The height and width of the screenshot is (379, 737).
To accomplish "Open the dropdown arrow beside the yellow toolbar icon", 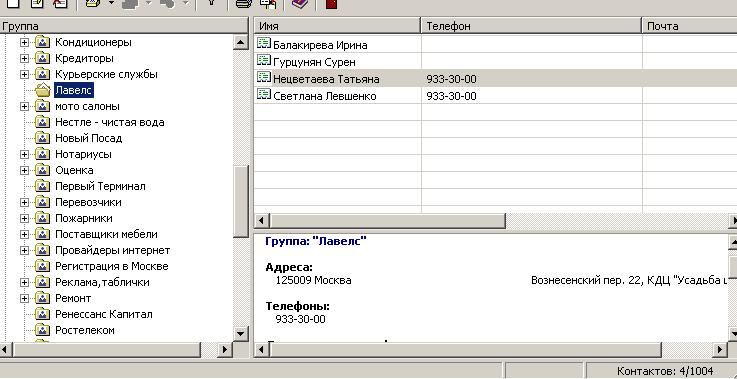I will (111, 3).
